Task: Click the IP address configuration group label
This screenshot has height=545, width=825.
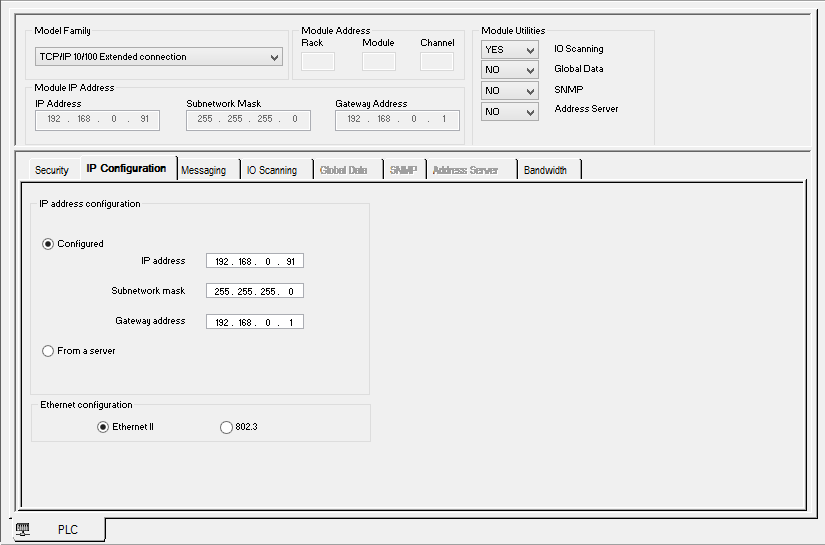Action: [90, 204]
